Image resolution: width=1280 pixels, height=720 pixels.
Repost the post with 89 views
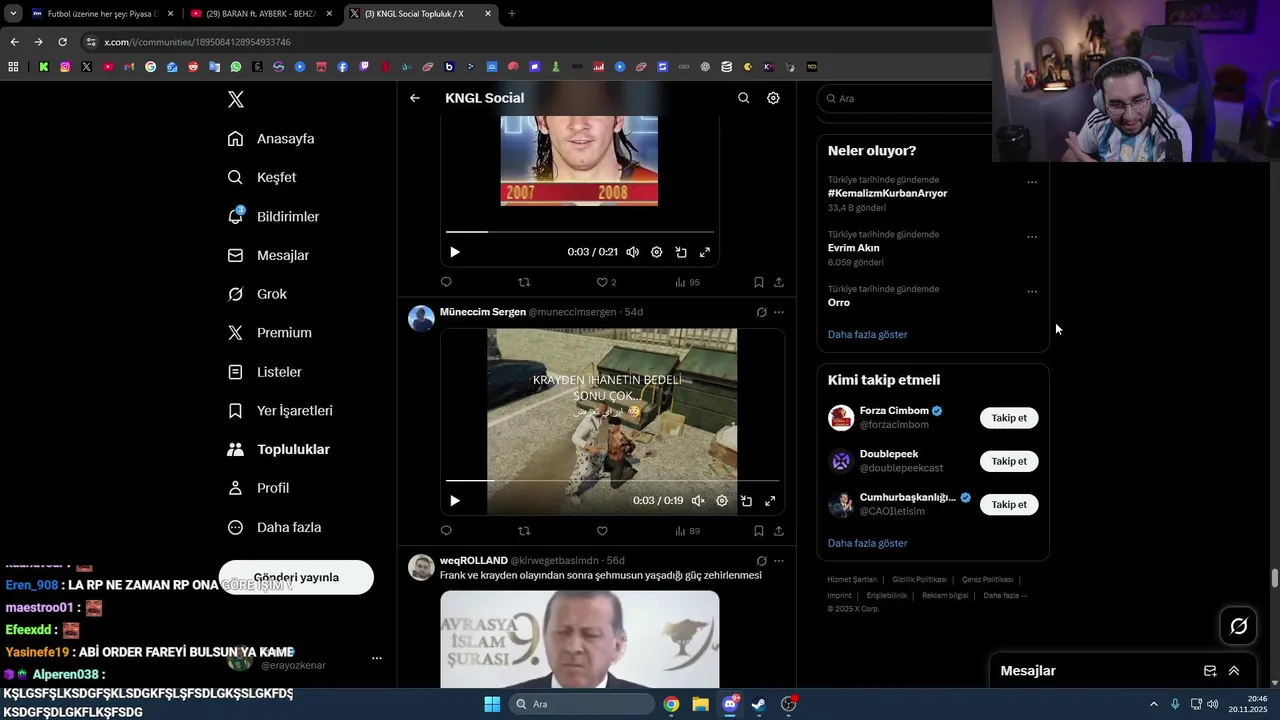click(524, 531)
